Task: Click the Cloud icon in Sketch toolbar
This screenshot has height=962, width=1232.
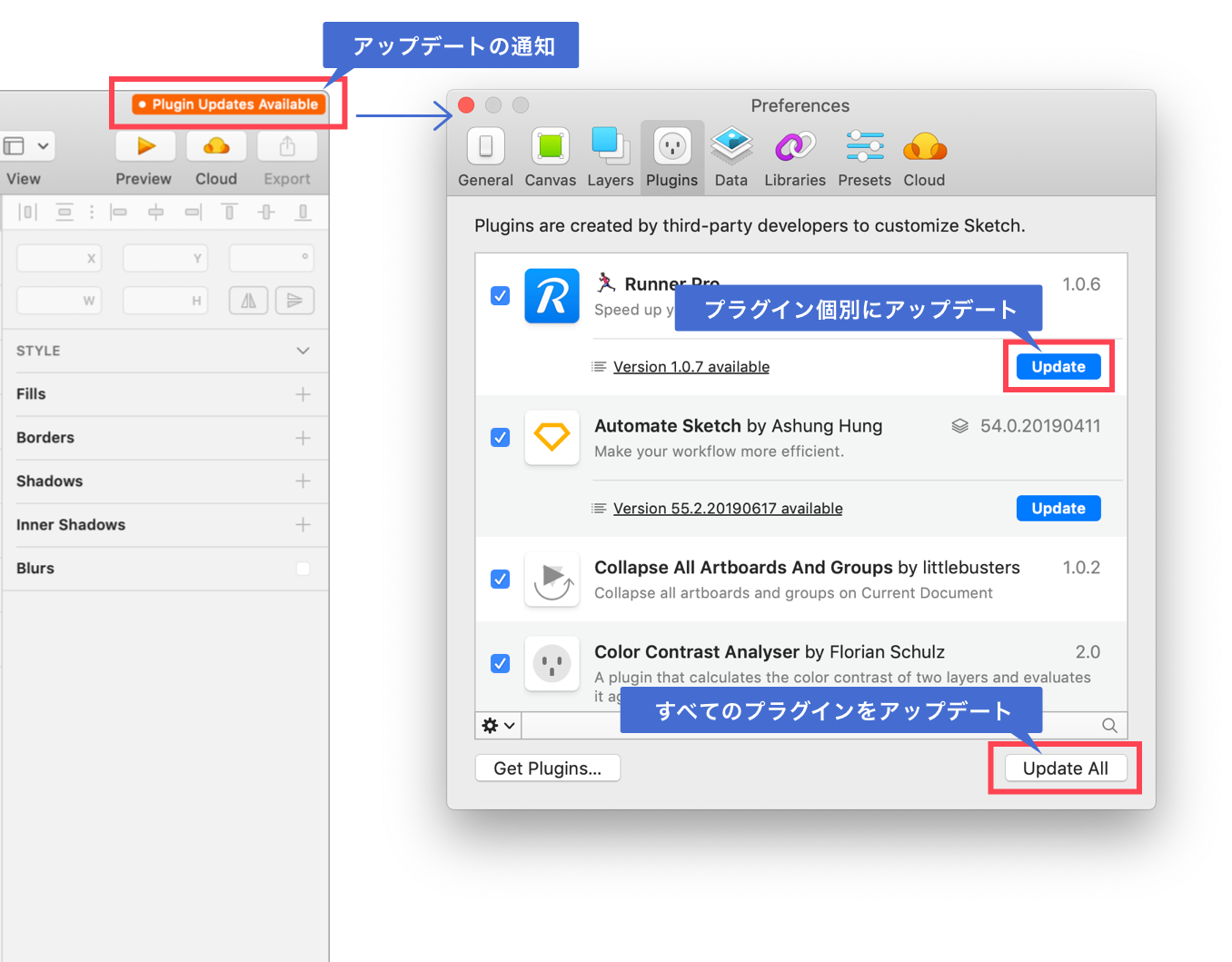Action: 216,146
